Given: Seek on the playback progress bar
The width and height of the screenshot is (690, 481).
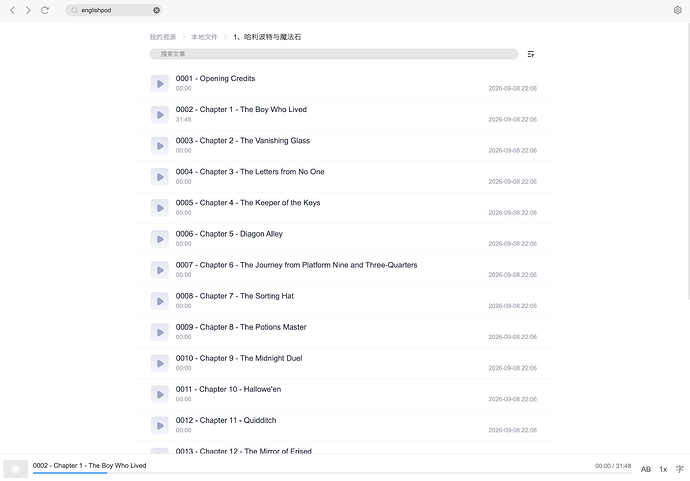Looking at the screenshot, I should [332, 473].
